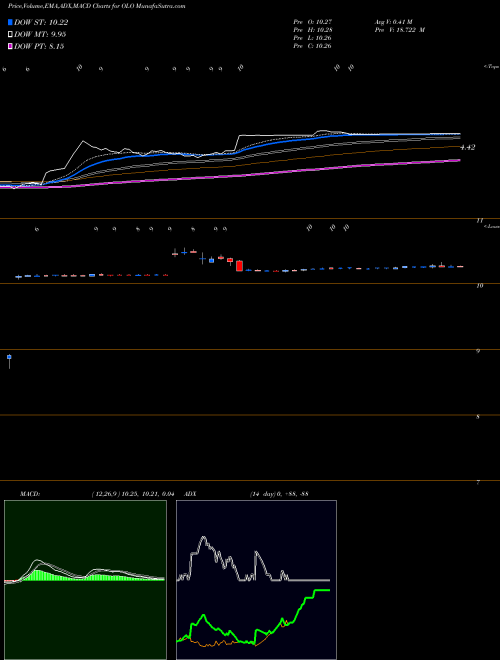Click the price axis label 10
This screenshot has width=500, height=660.
[479, 286]
